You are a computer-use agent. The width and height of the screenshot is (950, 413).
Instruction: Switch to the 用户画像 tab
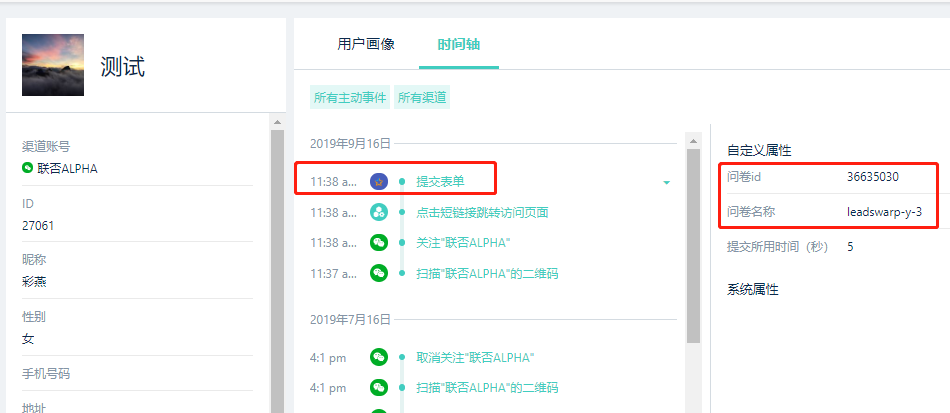click(x=366, y=44)
